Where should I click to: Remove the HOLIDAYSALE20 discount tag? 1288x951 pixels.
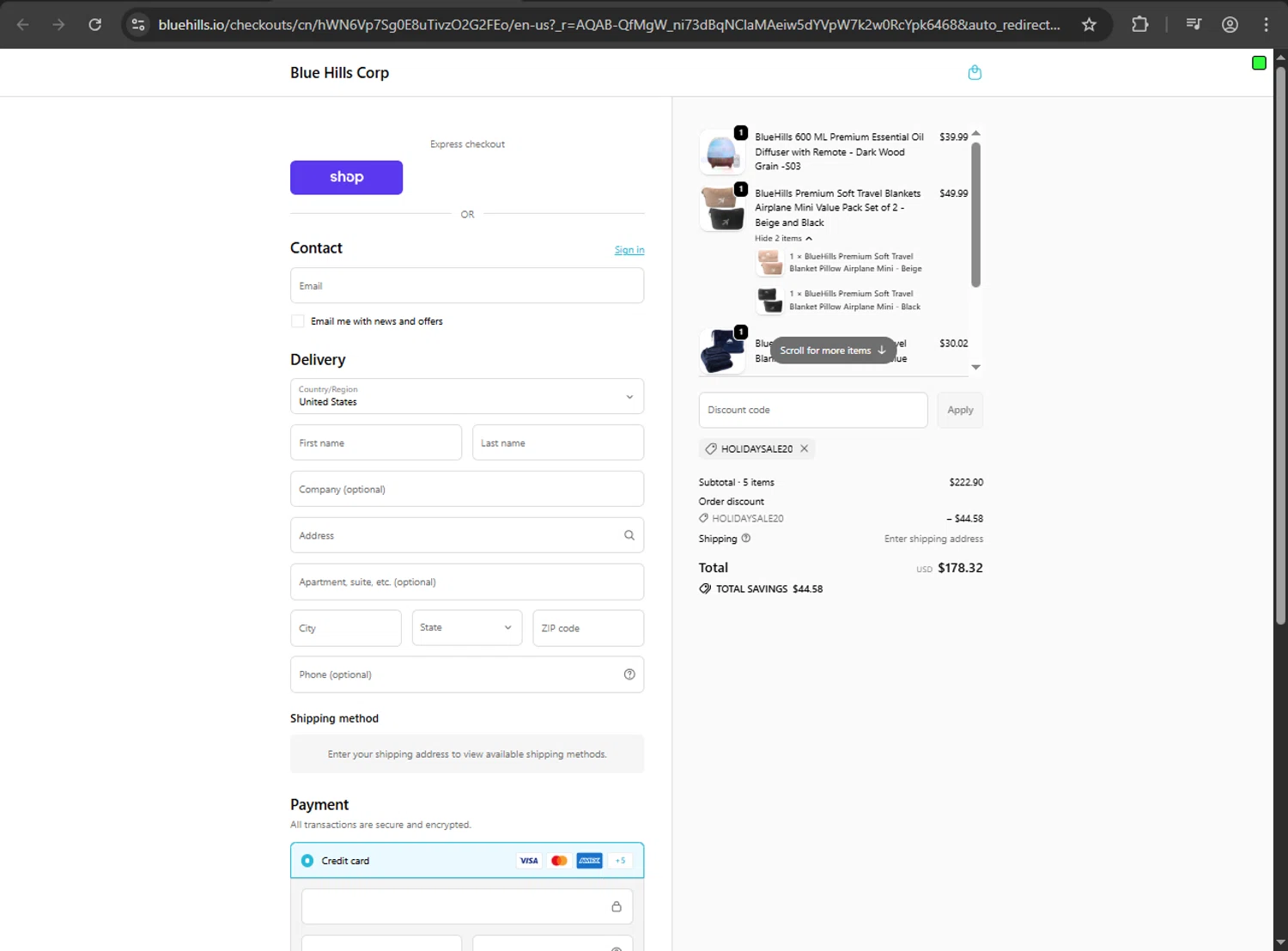point(804,448)
